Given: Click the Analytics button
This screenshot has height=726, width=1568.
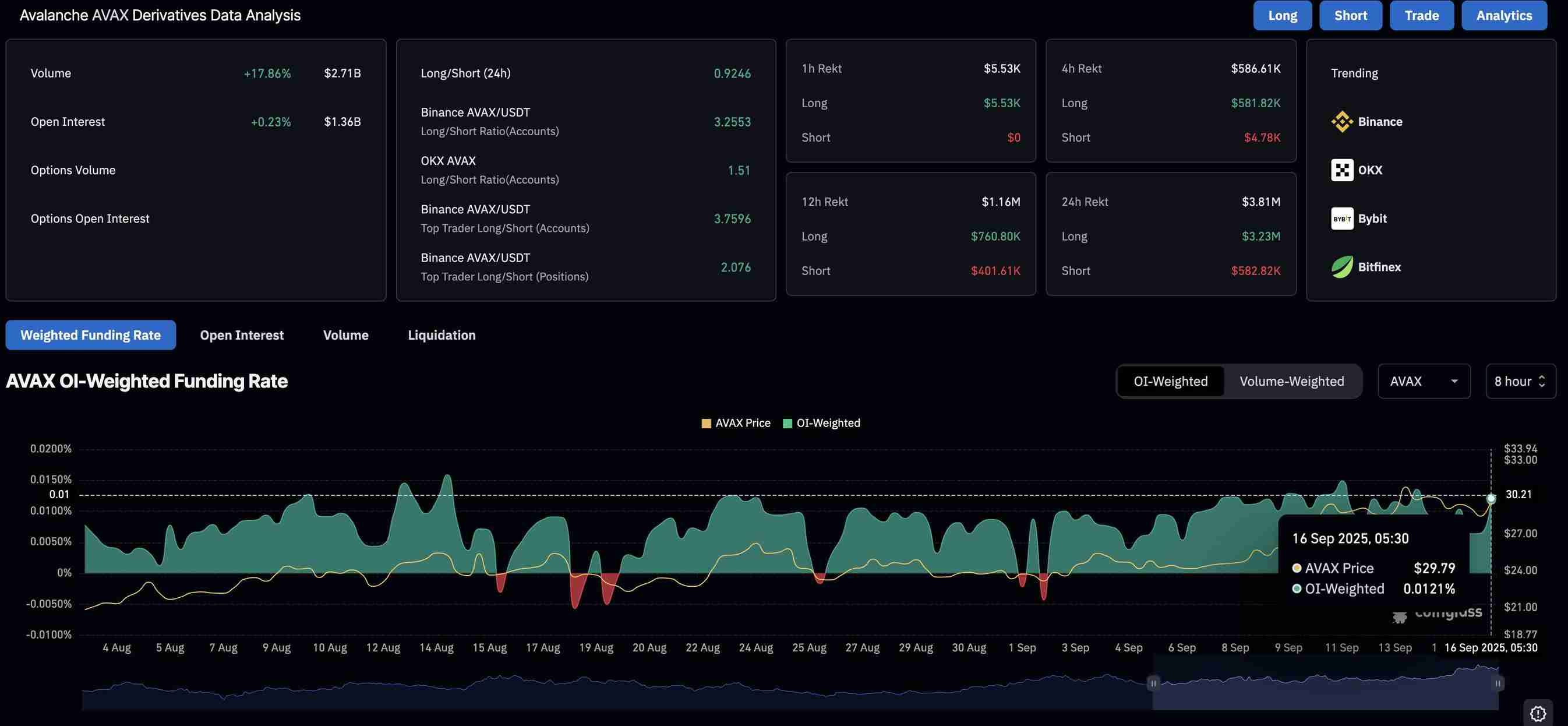Looking at the screenshot, I should (x=1503, y=16).
